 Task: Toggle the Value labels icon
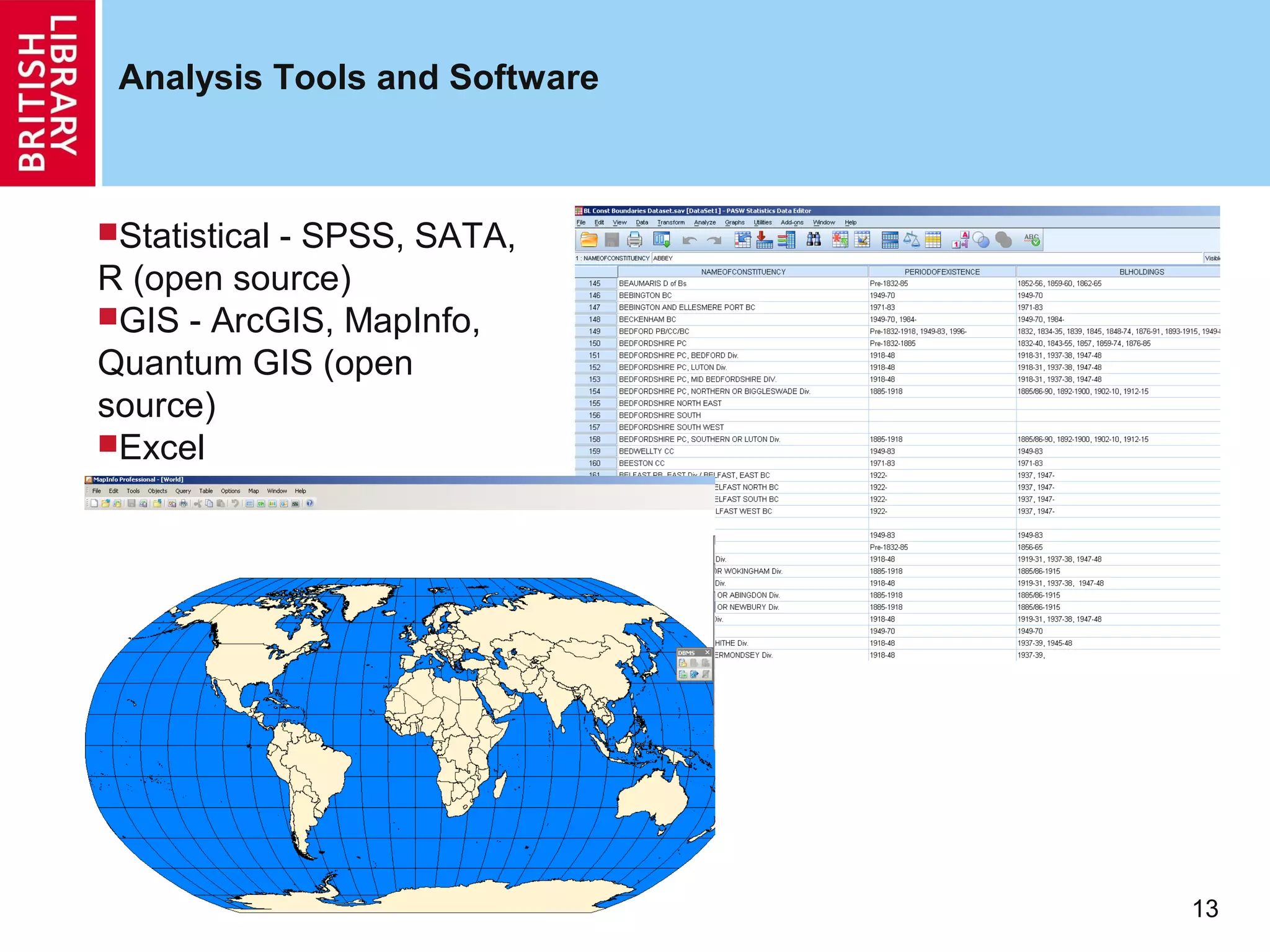[961, 240]
